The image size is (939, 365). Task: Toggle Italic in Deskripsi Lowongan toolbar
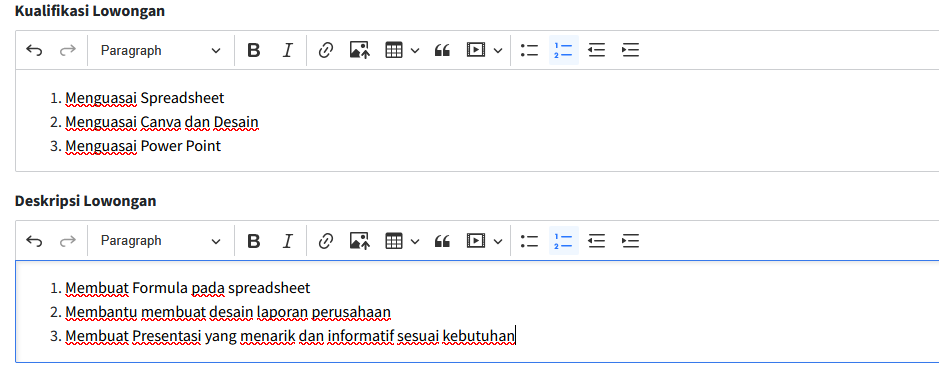pyautogui.click(x=287, y=240)
